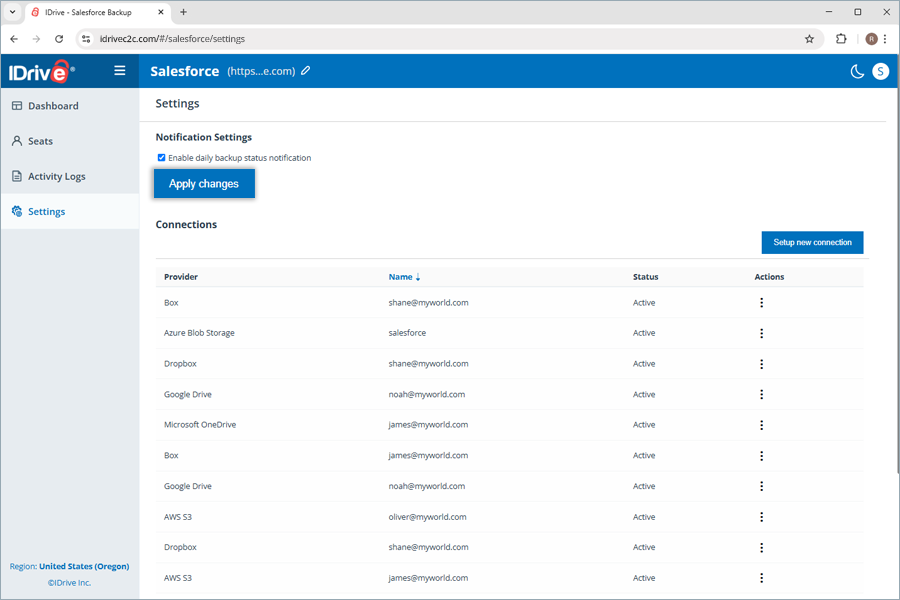Open the Seats sidebar item
900x600 pixels.
tap(40, 141)
